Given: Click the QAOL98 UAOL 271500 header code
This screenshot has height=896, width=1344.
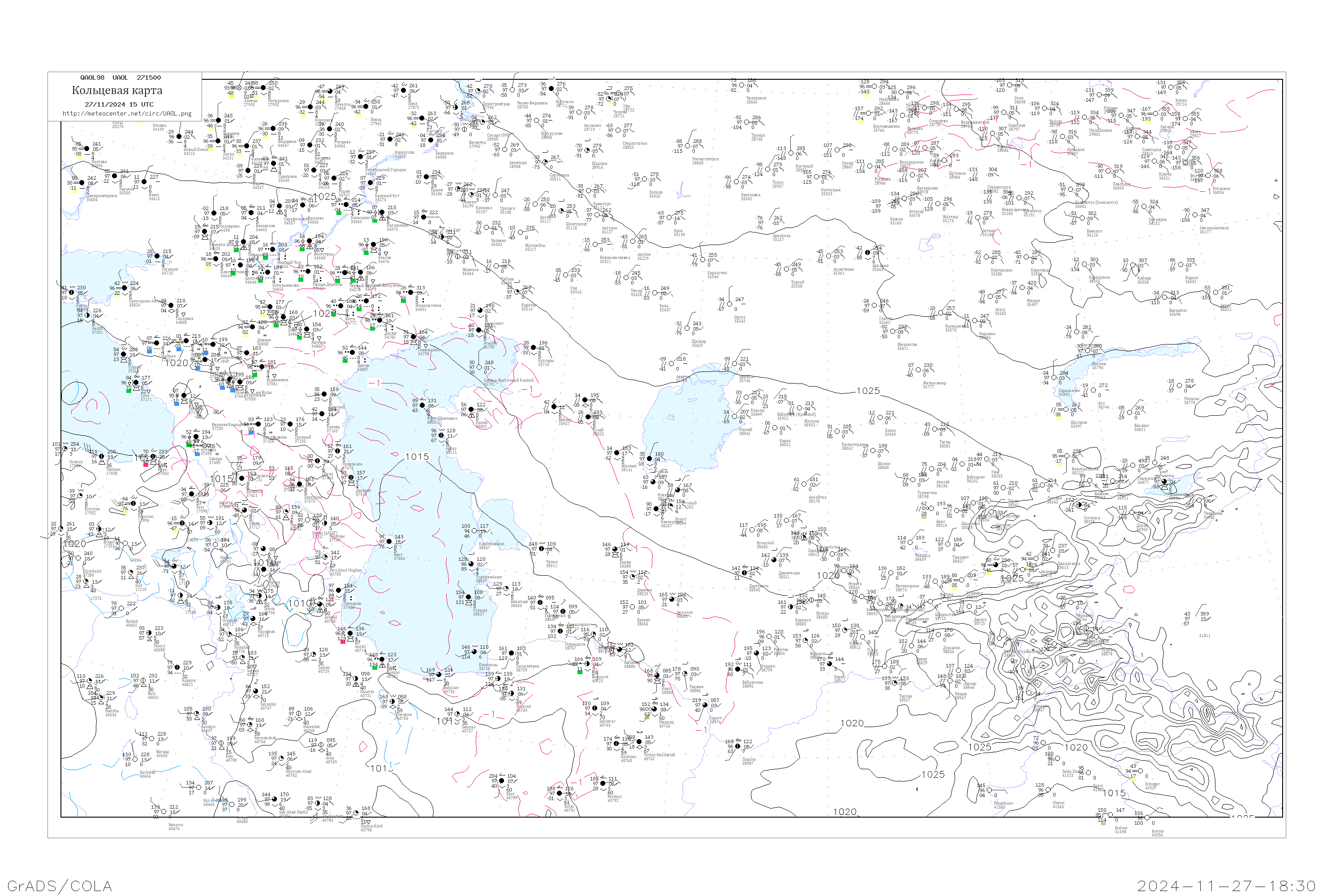Looking at the screenshot, I should (x=121, y=78).
